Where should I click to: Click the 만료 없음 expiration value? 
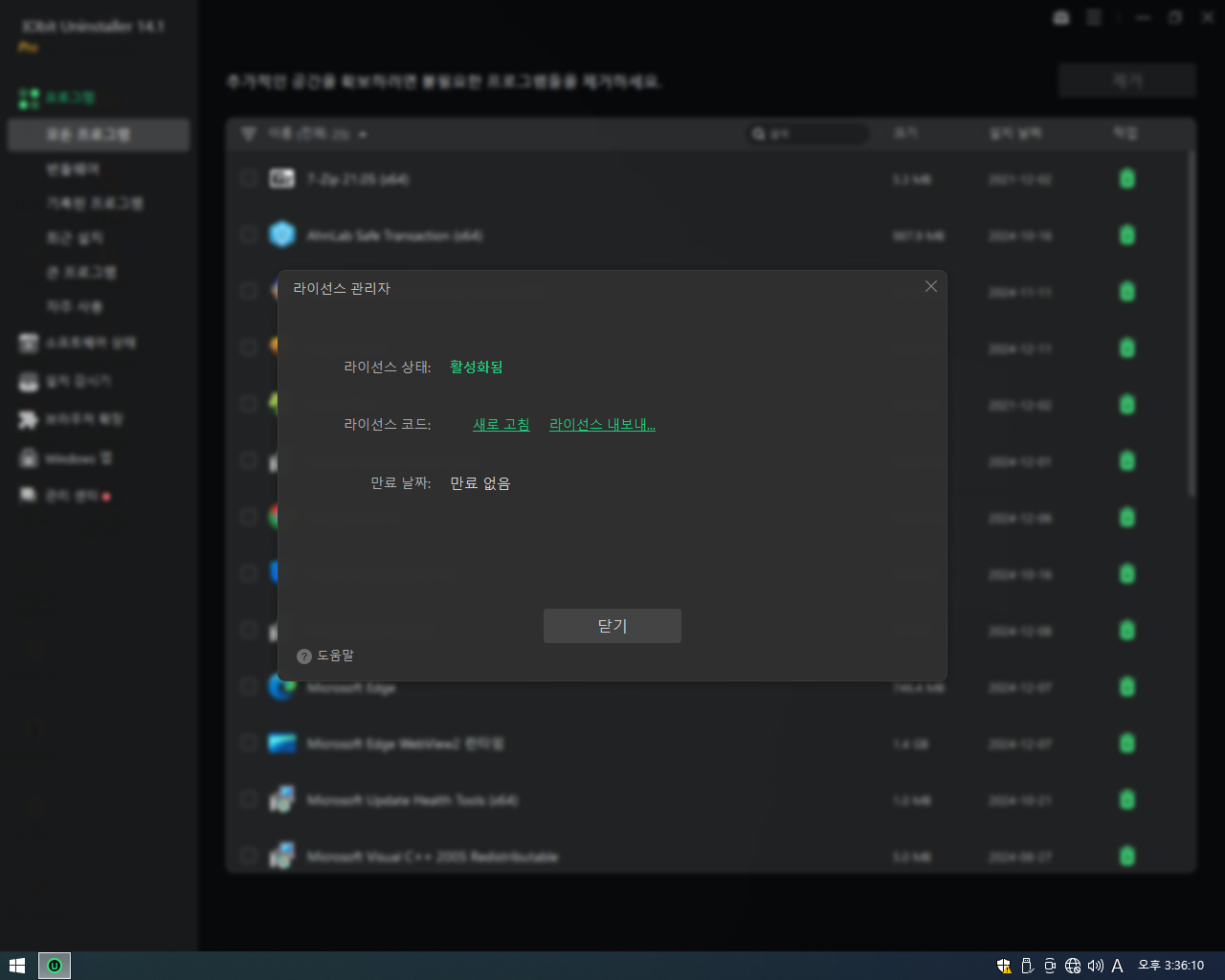point(480,483)
